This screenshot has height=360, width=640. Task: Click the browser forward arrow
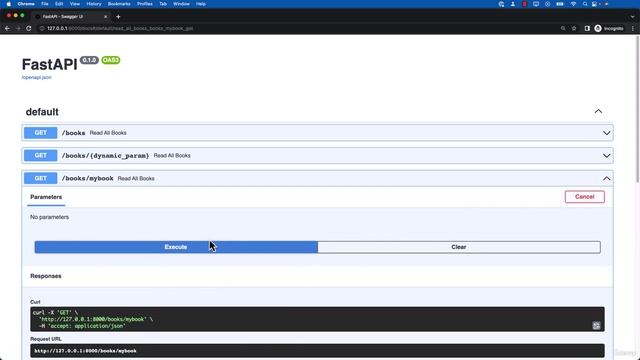click(x=18, y=29)
